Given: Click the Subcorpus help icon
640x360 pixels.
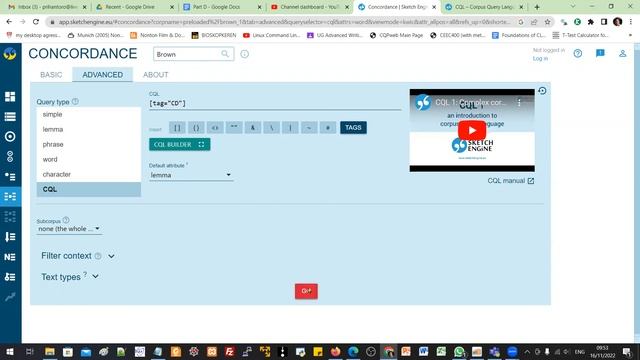Looking at the screenshot, I should (66, 220).
